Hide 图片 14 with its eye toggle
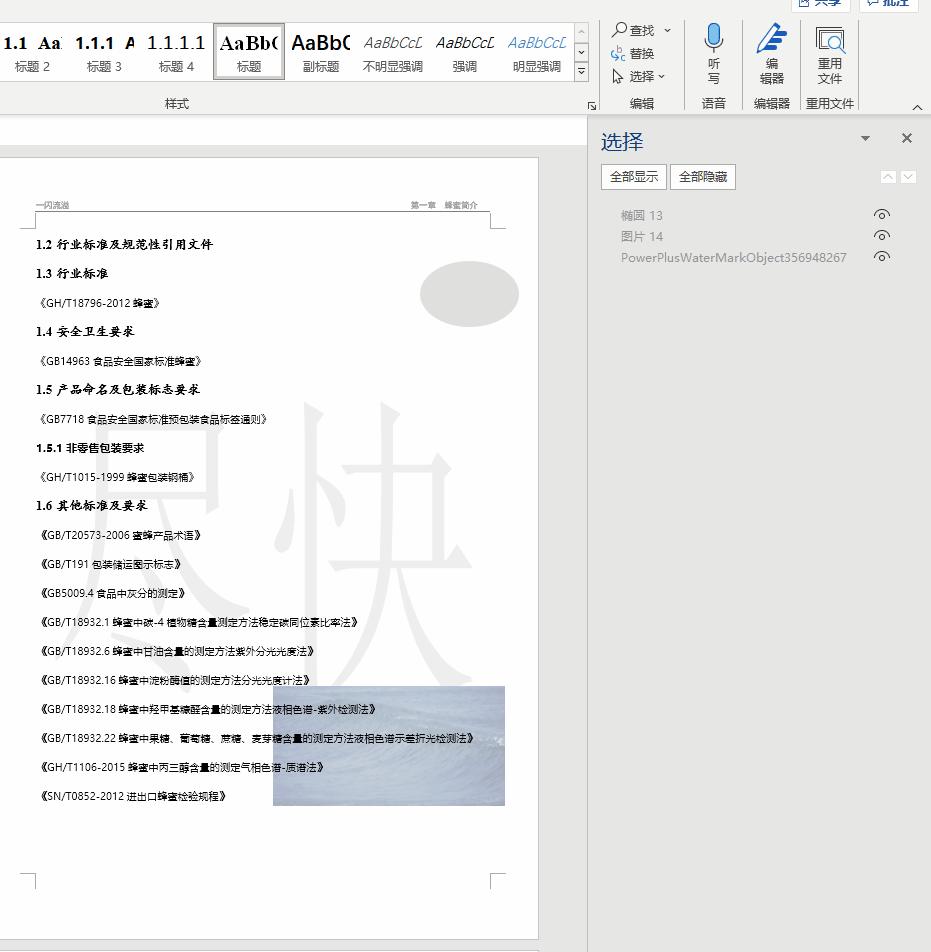Screen dimensions: 931x952 [882, 235]
